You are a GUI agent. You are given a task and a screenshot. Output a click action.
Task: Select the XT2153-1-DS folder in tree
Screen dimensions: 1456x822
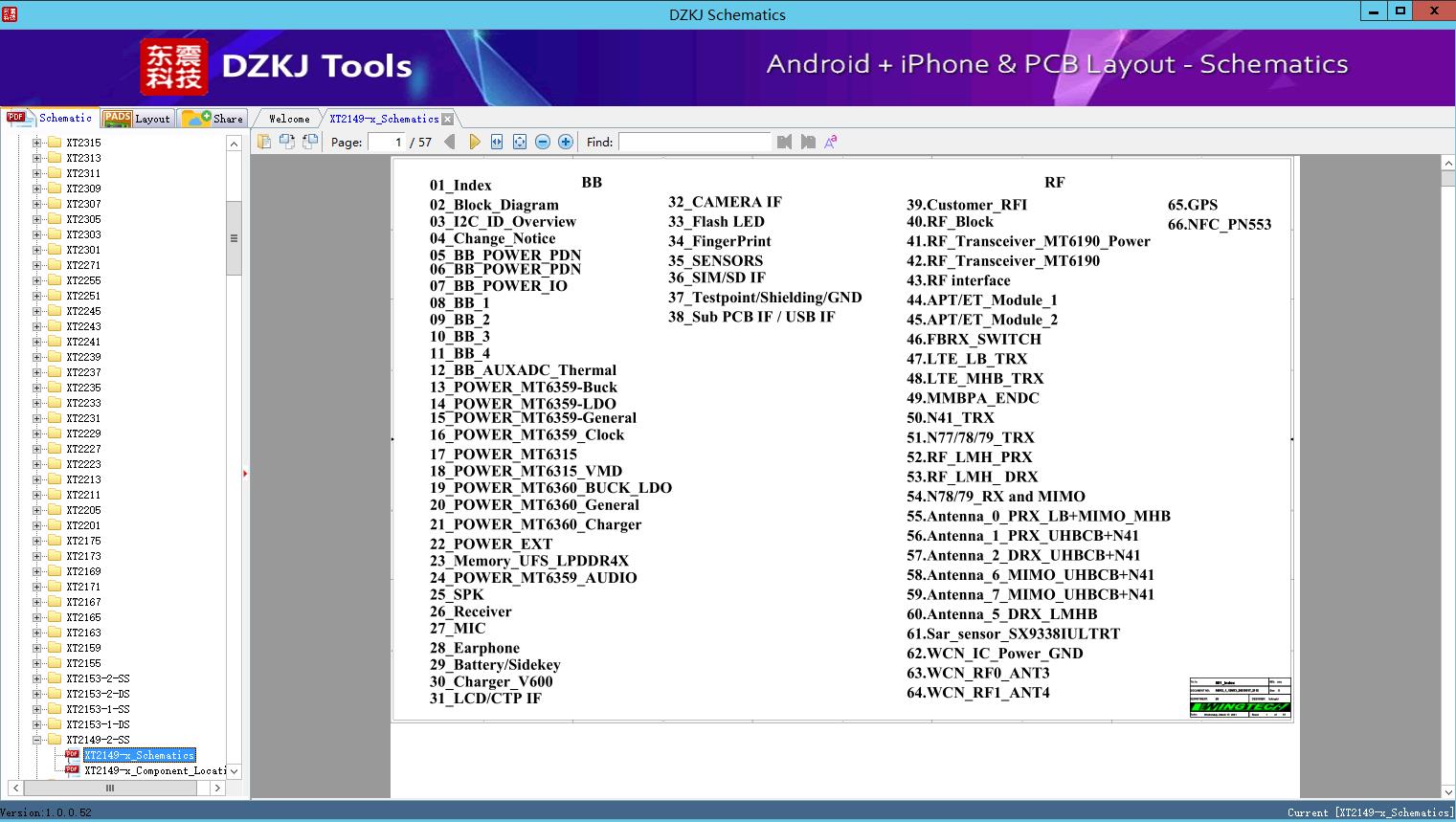pyautogui.click(x=98, y=724)
